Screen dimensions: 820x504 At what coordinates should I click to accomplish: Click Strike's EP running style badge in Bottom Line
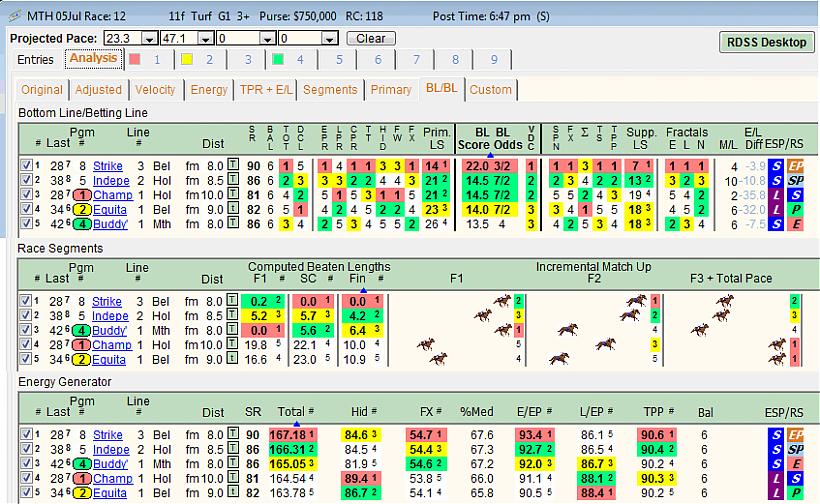(x=795, y=166)
